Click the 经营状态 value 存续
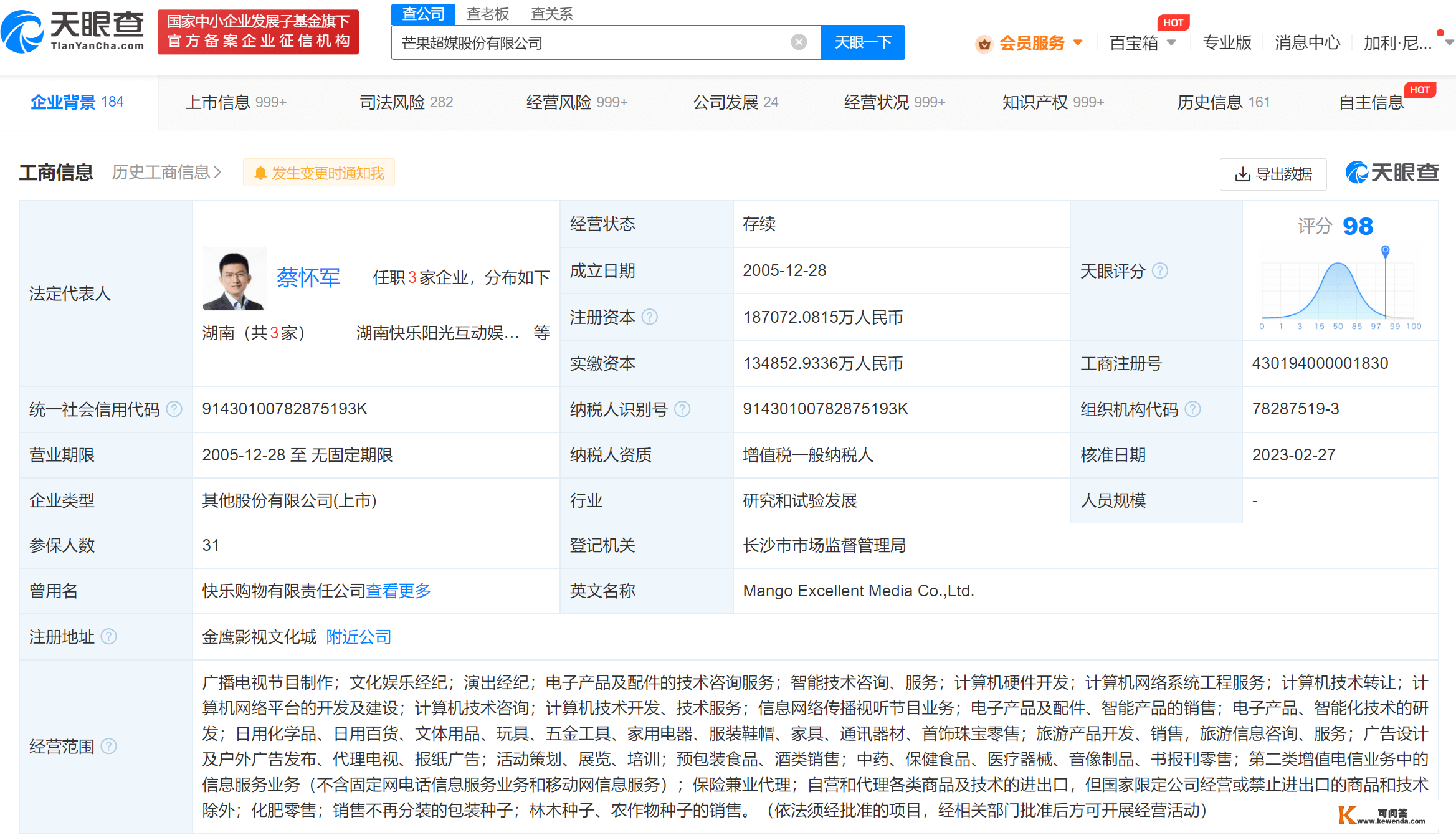 tap(759, 224)
